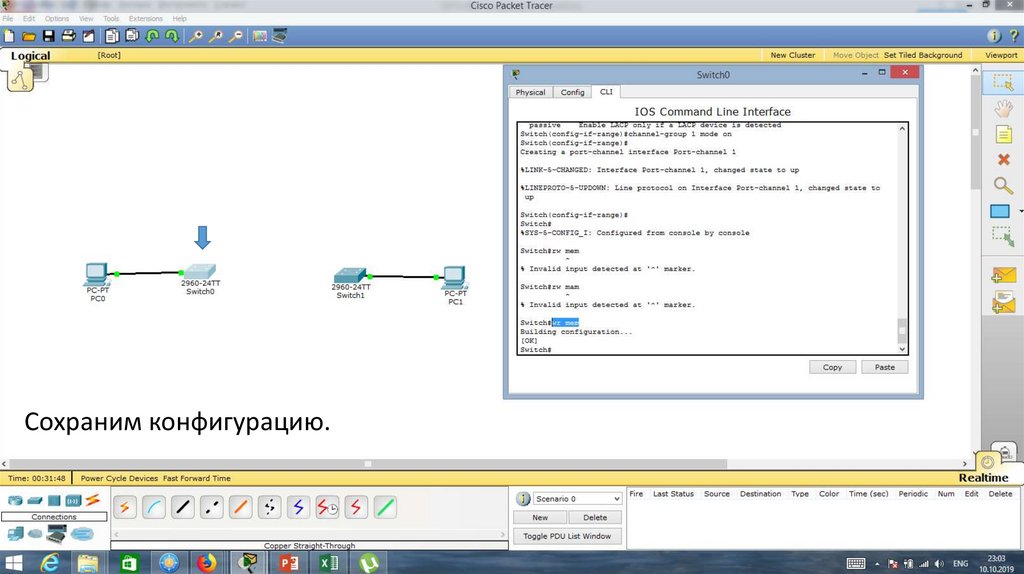Click Switch0 device on the workspace
This screenshot has height=574, width=1024.
pos(200,273)
